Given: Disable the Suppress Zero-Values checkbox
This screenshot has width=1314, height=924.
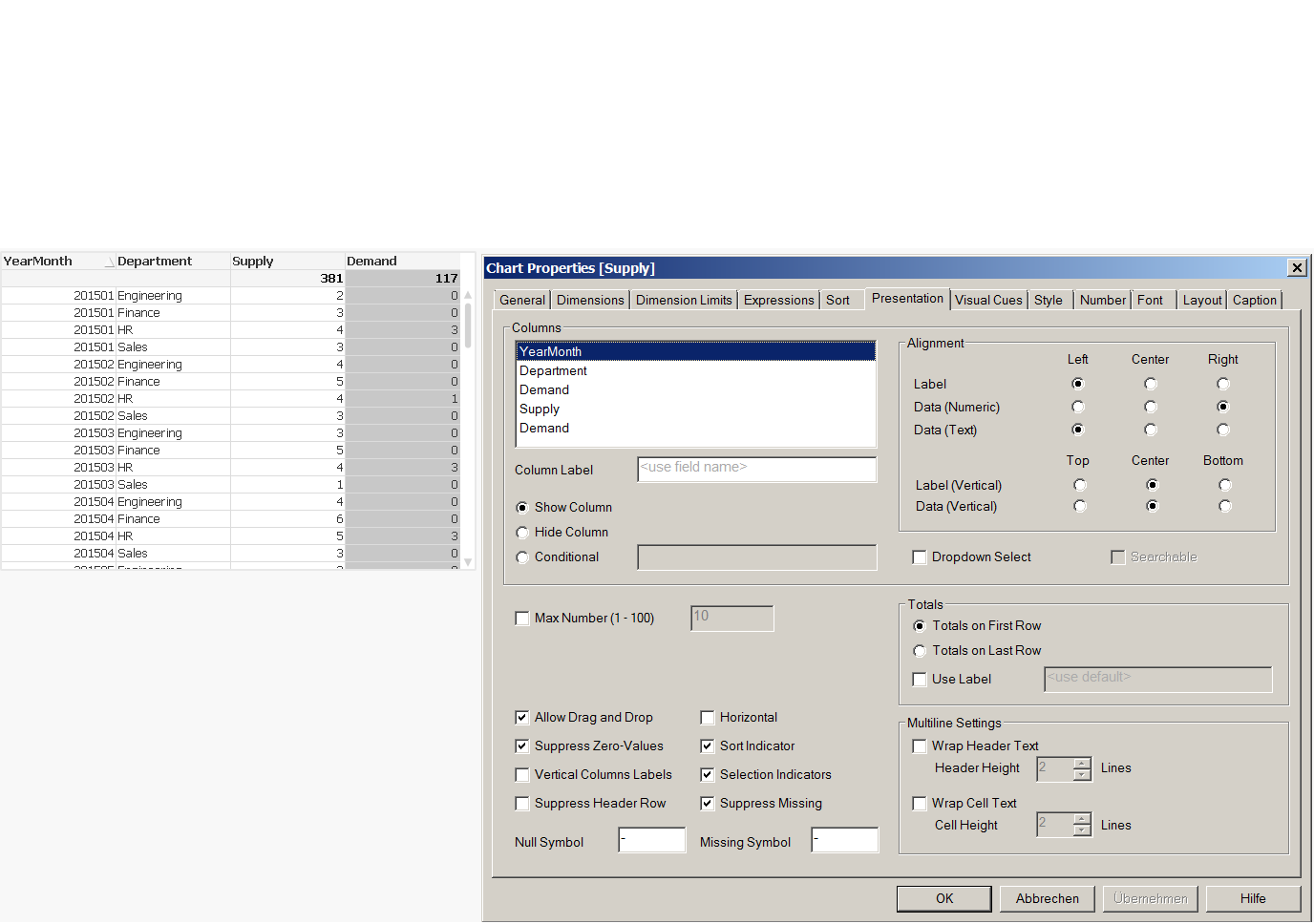Looking at the screenshot, I should pos(522,746).
